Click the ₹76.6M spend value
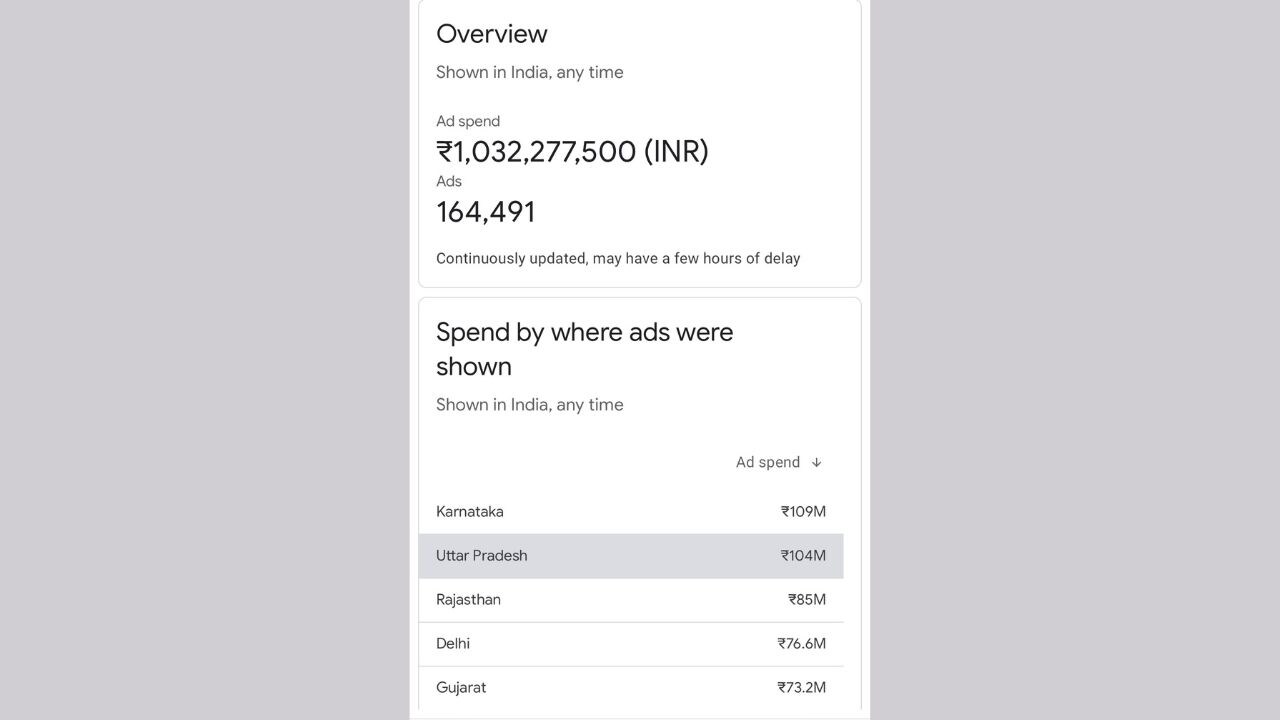 pos(801,643)
